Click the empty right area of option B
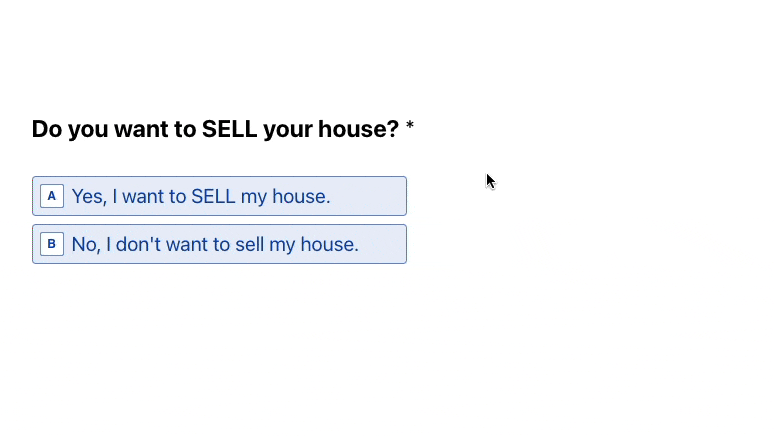774x436 pixels. (x=383, y=244)
